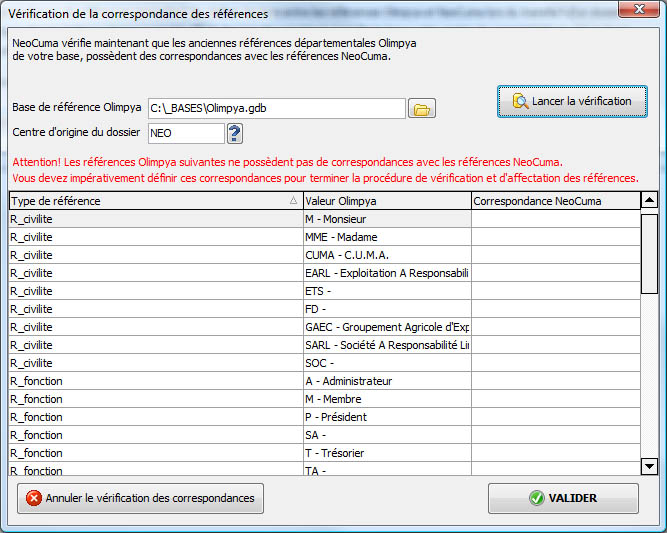Click R_fonction cell in the Trésorier row
The width and height of the screenshot is (667, 533).
coord(156,453)
